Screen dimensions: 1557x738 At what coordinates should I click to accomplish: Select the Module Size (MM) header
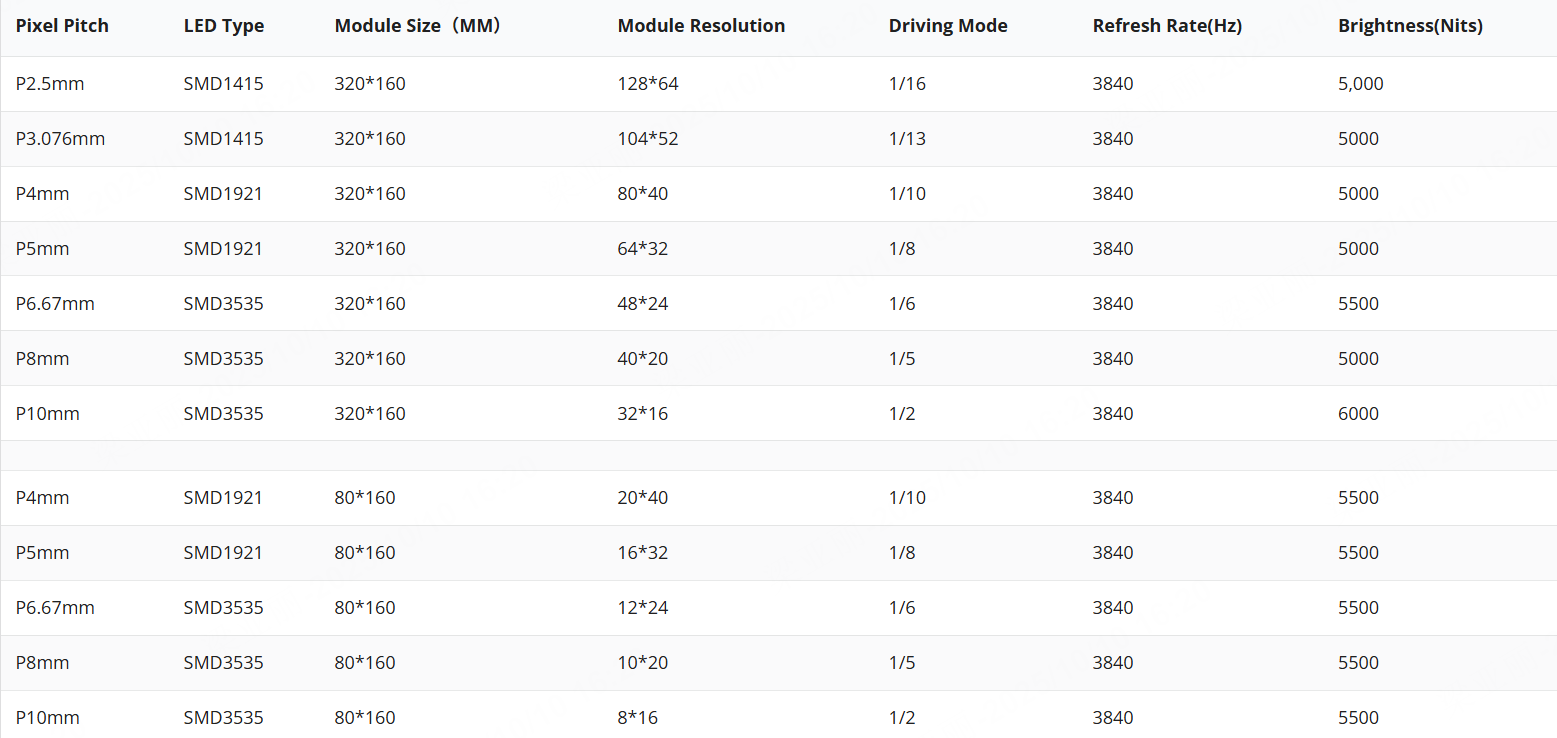(x=417, y=26)
